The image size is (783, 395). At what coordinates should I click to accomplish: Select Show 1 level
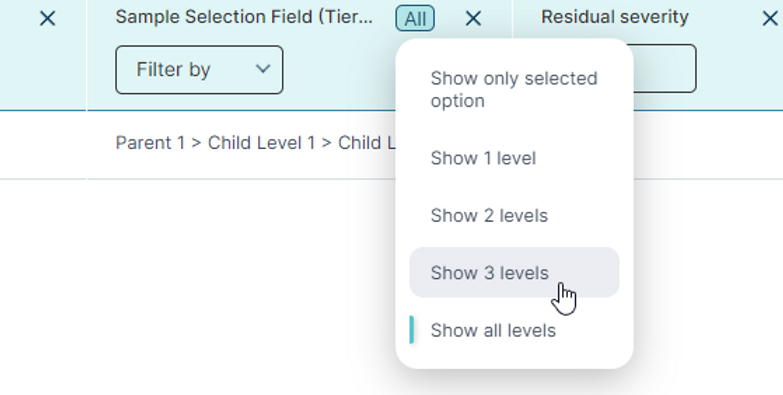[514, 158]
